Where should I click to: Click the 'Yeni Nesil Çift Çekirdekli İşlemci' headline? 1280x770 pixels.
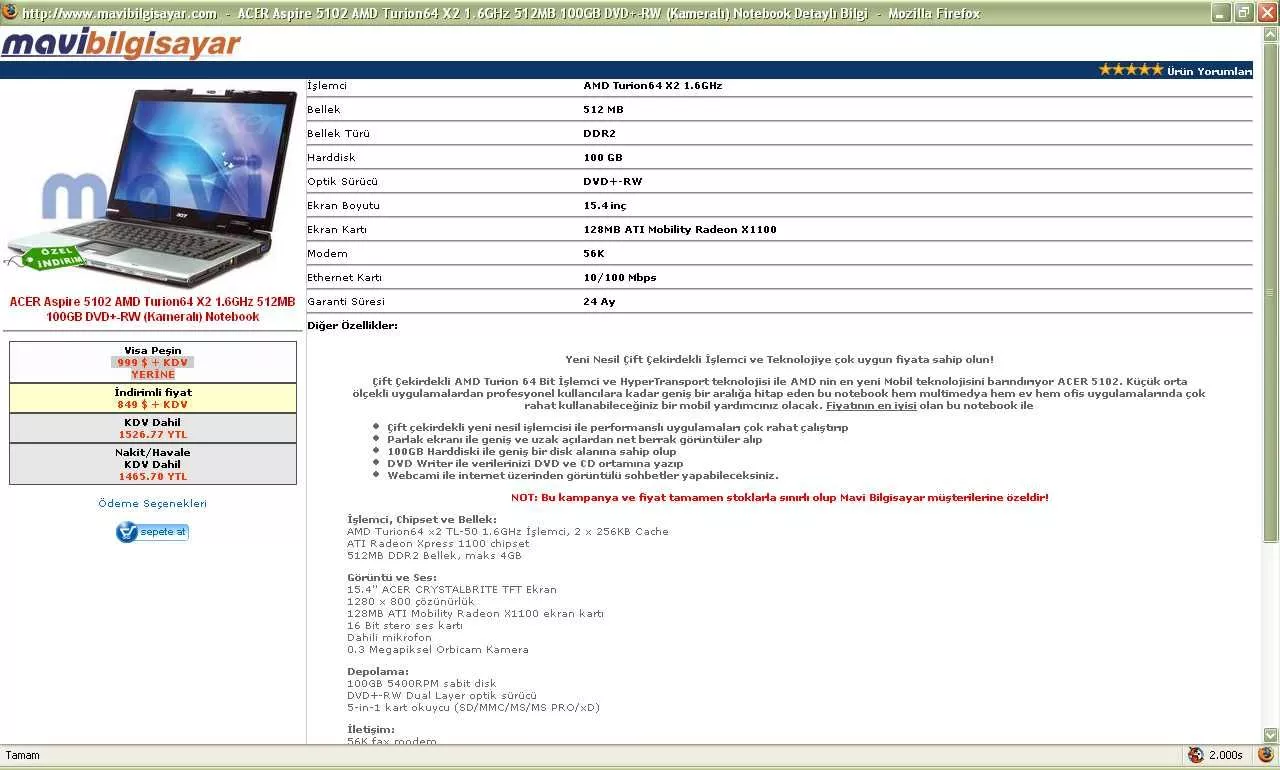click(779, 359)
